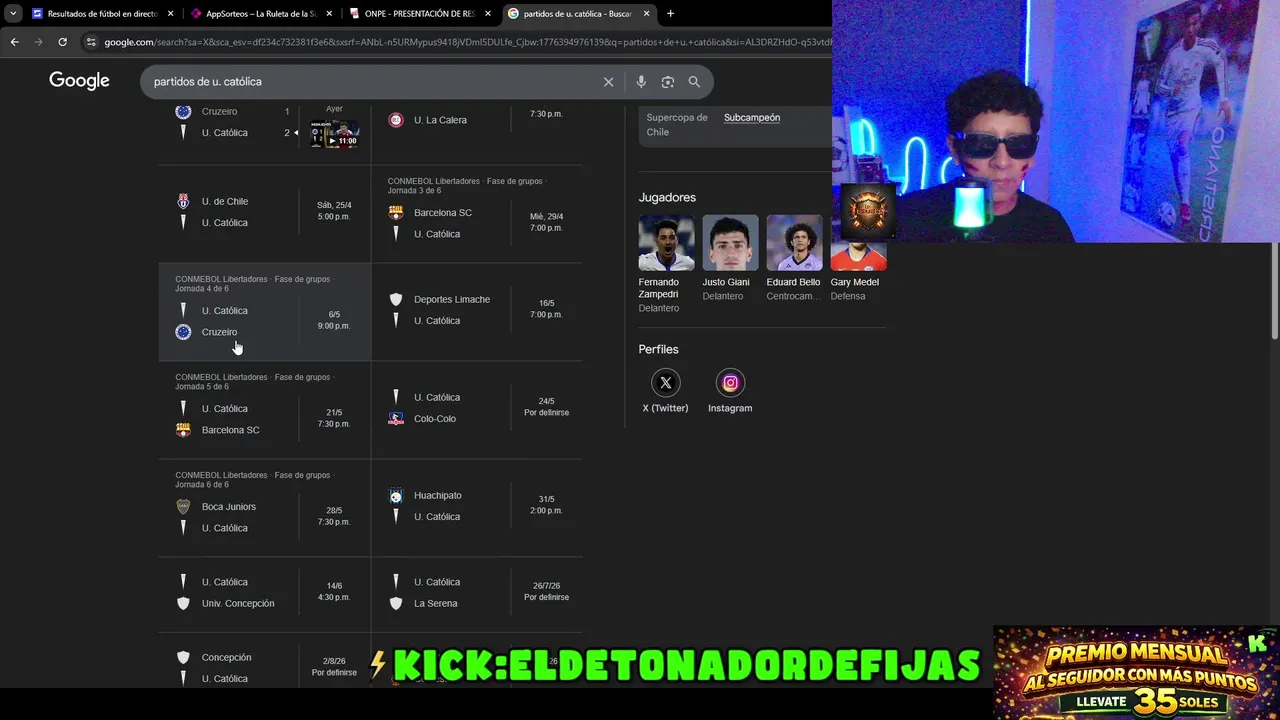Click the Premio Mensual 35 soles banner
Screen dimensions: 1280x720
click(x=1136, y=673)
